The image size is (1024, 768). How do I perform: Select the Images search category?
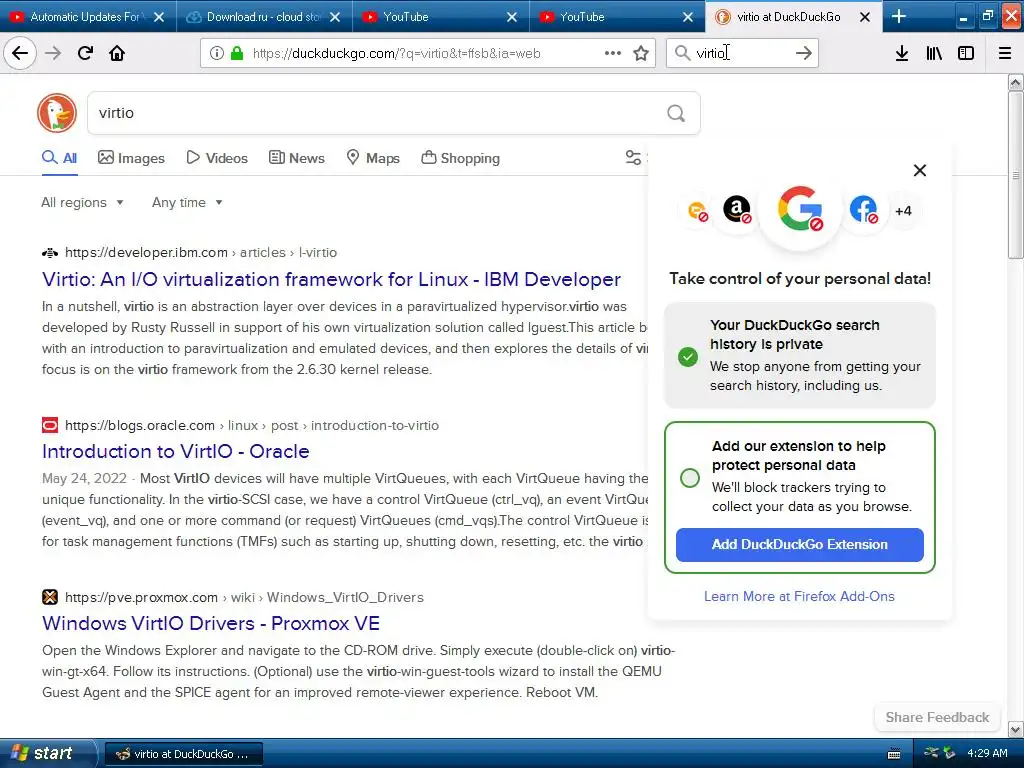click(x=131, y=158)
